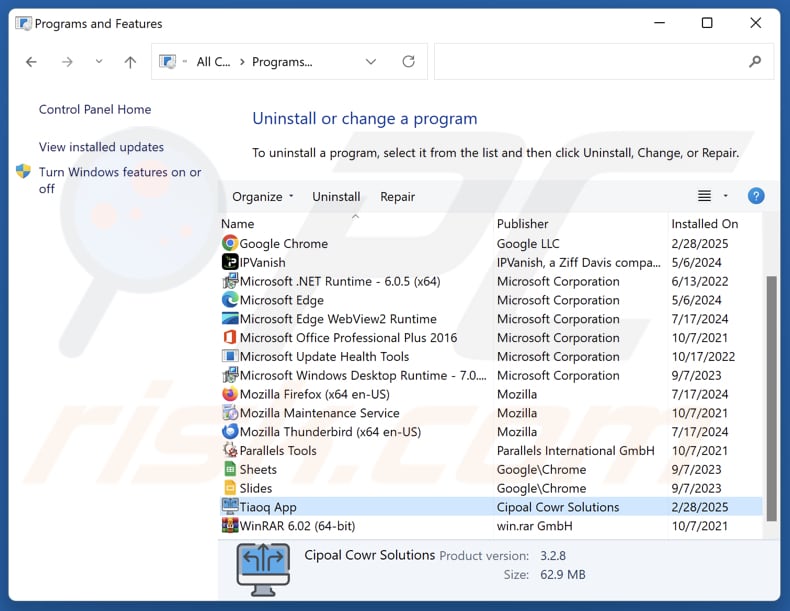Select Microsoft Office Professional Plus 2016
790x611 pixels.
click(x=348, y=337)
